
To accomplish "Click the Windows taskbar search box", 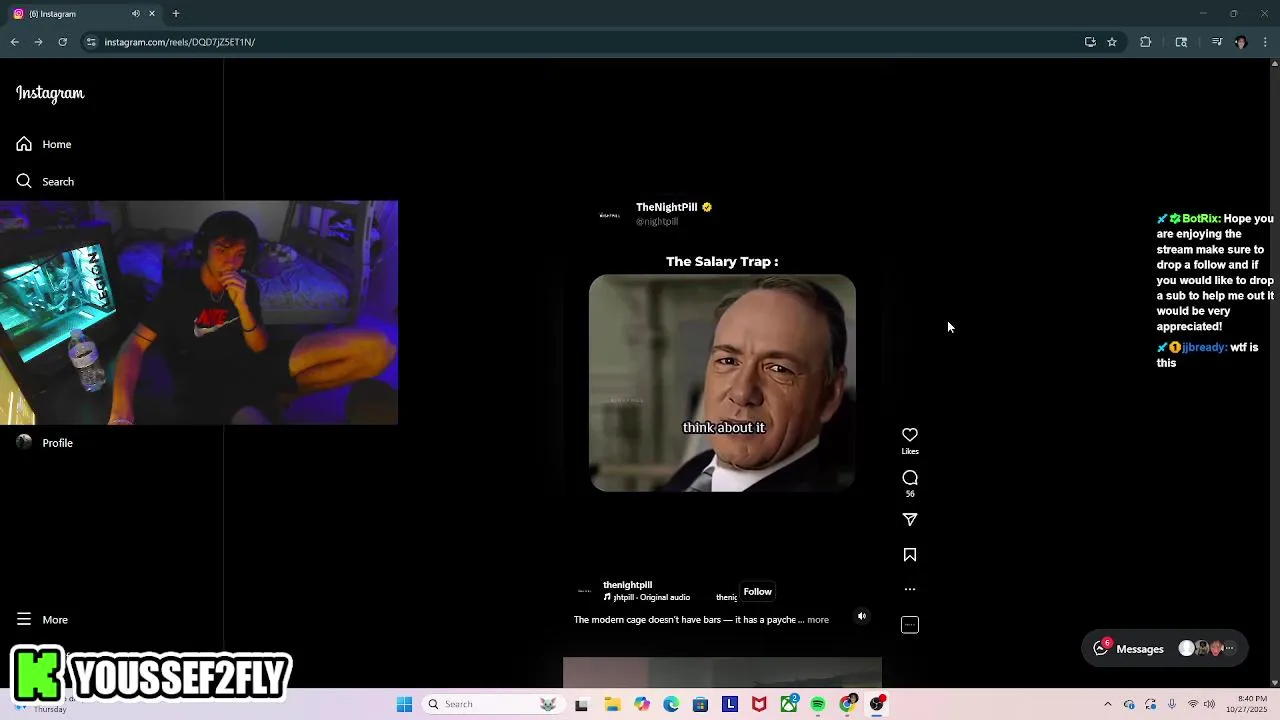I will tap(492, 704).
